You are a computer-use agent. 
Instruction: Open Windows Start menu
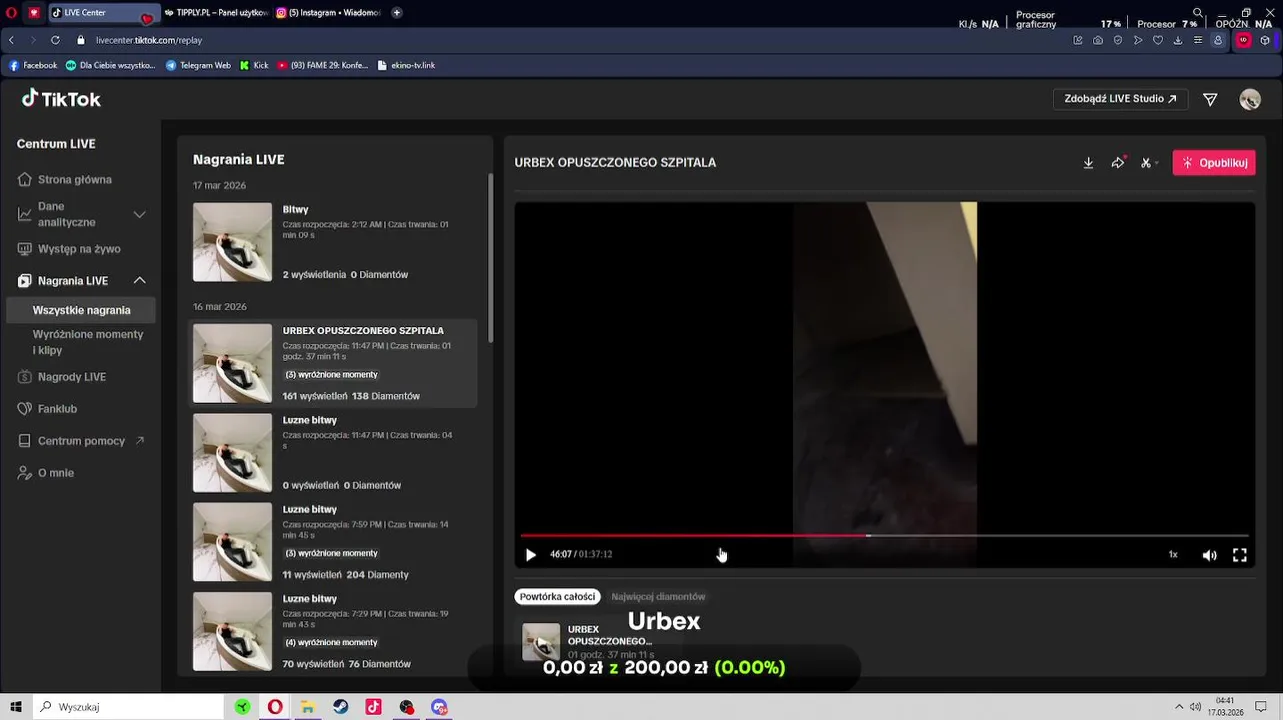(x=16, y=707)
